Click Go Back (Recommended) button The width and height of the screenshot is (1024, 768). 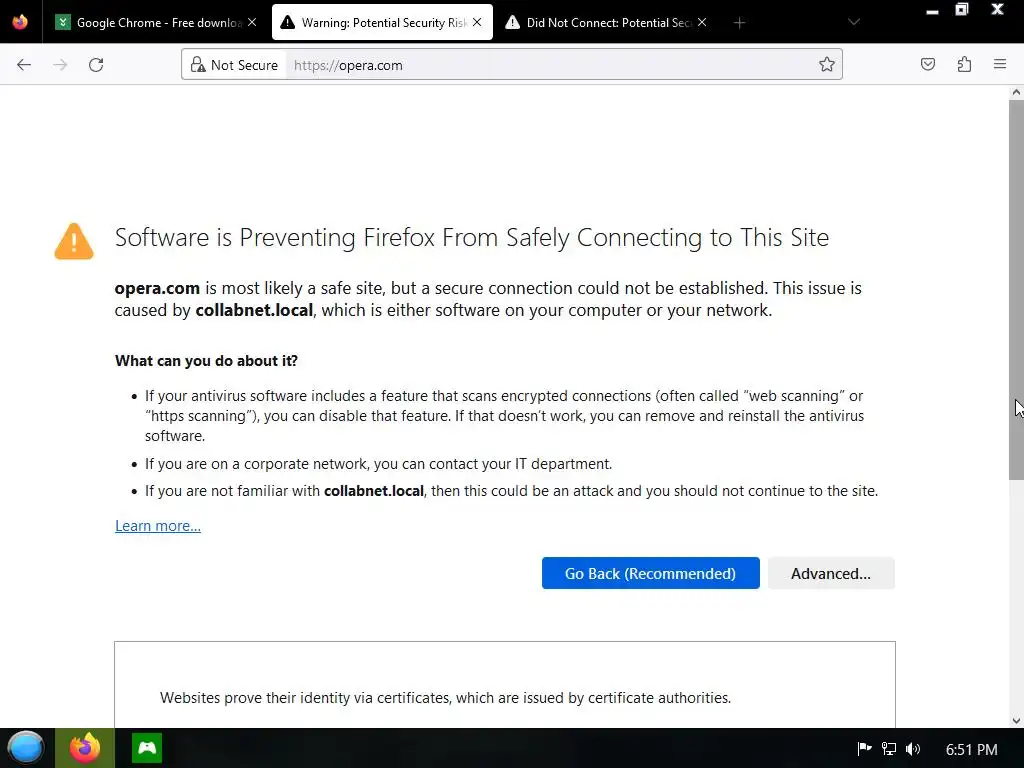tap(650, 573)
